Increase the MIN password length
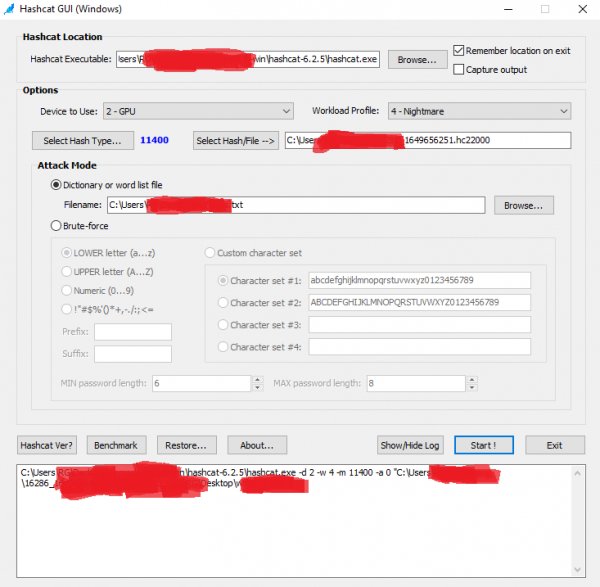This screenshot has height=587, width=600. coord(258,380)
